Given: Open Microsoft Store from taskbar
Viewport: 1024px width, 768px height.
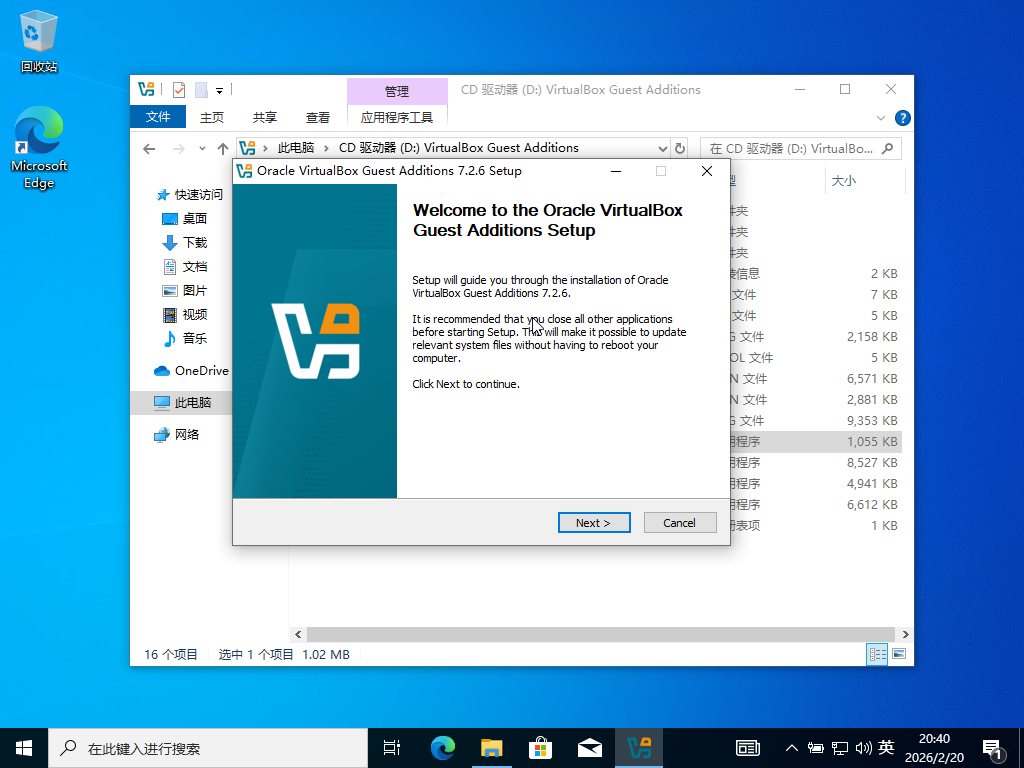Looking at the screenshot, I should tap(540, 747).
